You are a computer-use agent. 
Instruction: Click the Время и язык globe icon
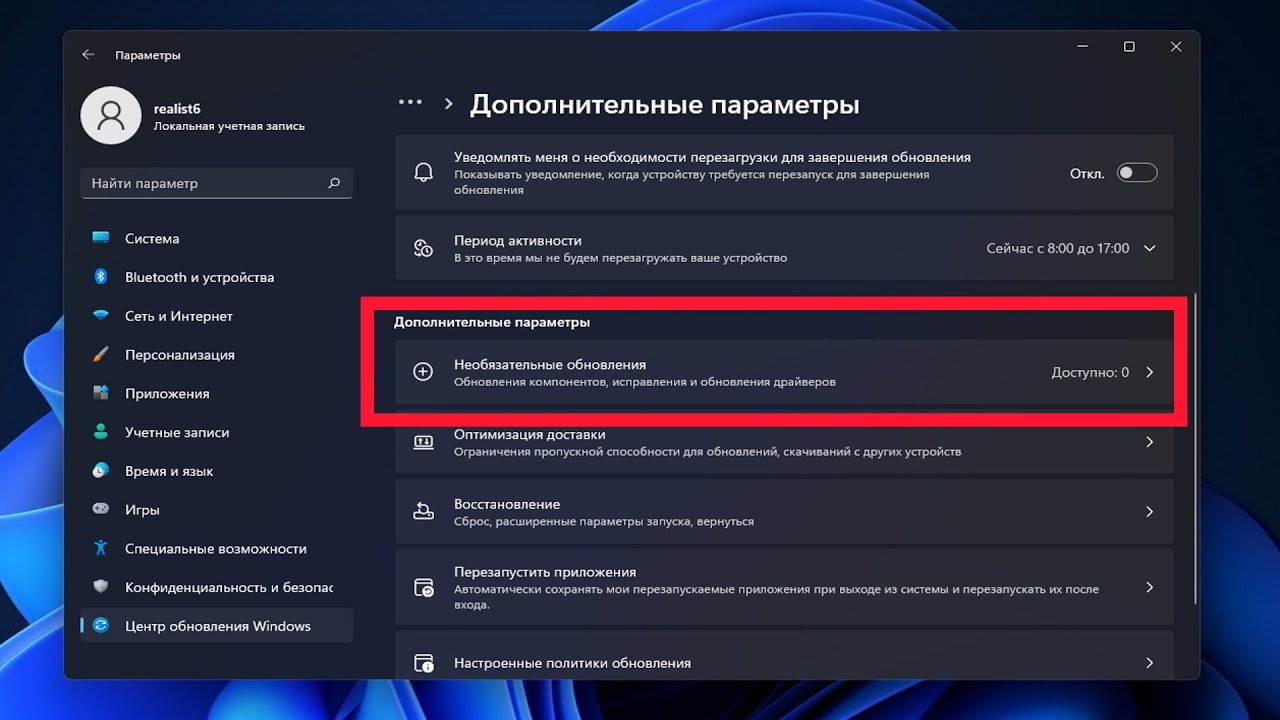click(x=100, y=470)
